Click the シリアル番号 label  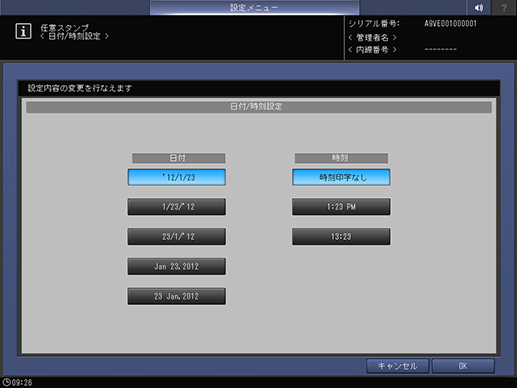pyautogui.click(x=374, y=24)
